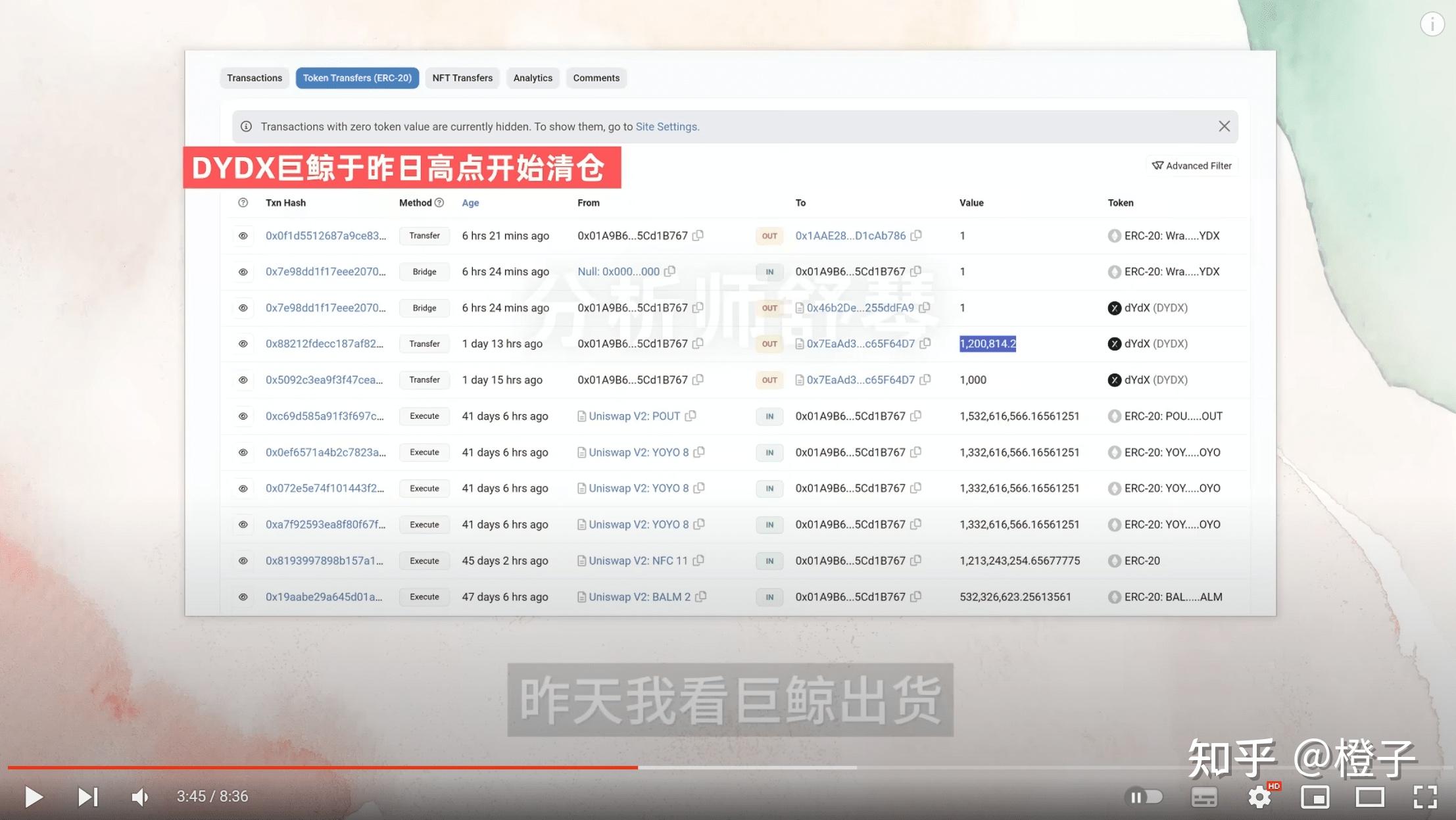Click value 532,326,623.25613561
The height and width of the screenshot is (820, 1456).
click(1015, 597)
